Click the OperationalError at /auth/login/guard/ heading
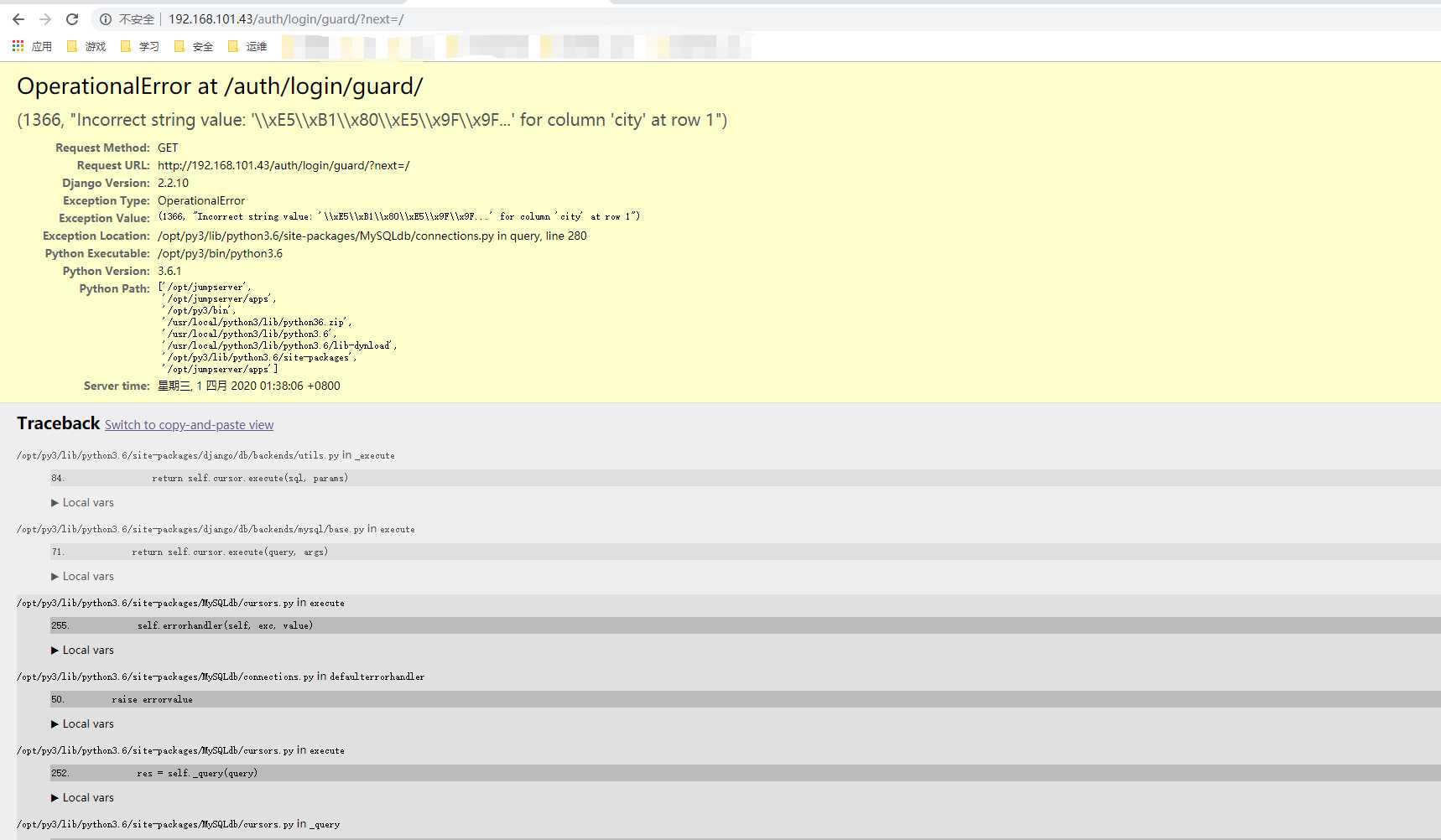 (x=220, y=86)
